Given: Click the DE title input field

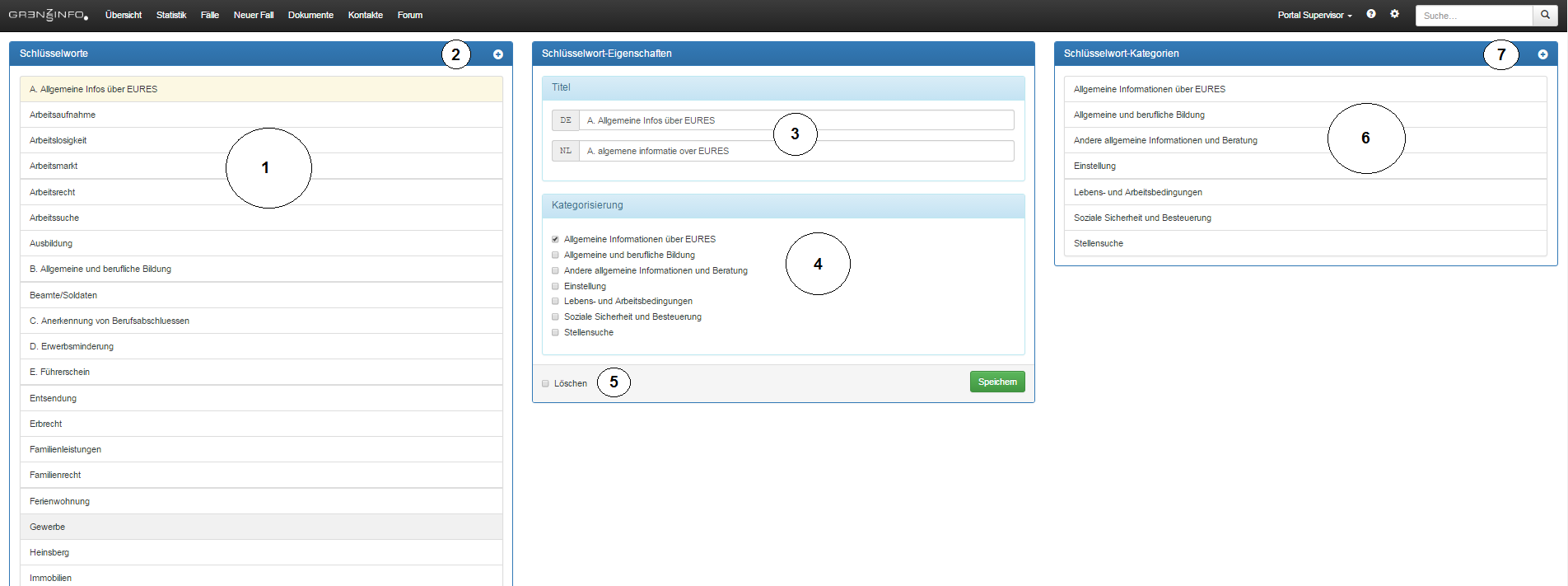Looking at the screenshot, I should [x=796, y=120].
